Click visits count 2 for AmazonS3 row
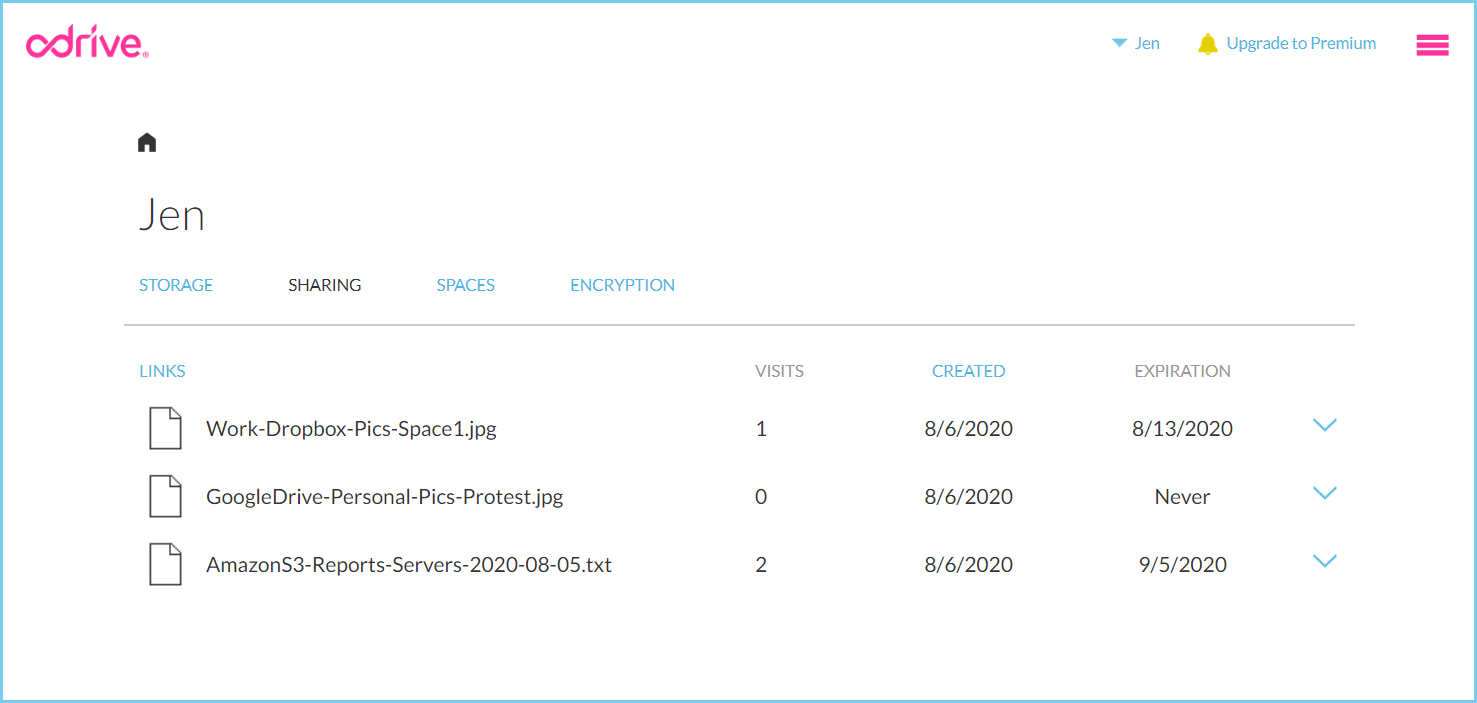This screenshot has width=1477, height=703. click(761, 565)
